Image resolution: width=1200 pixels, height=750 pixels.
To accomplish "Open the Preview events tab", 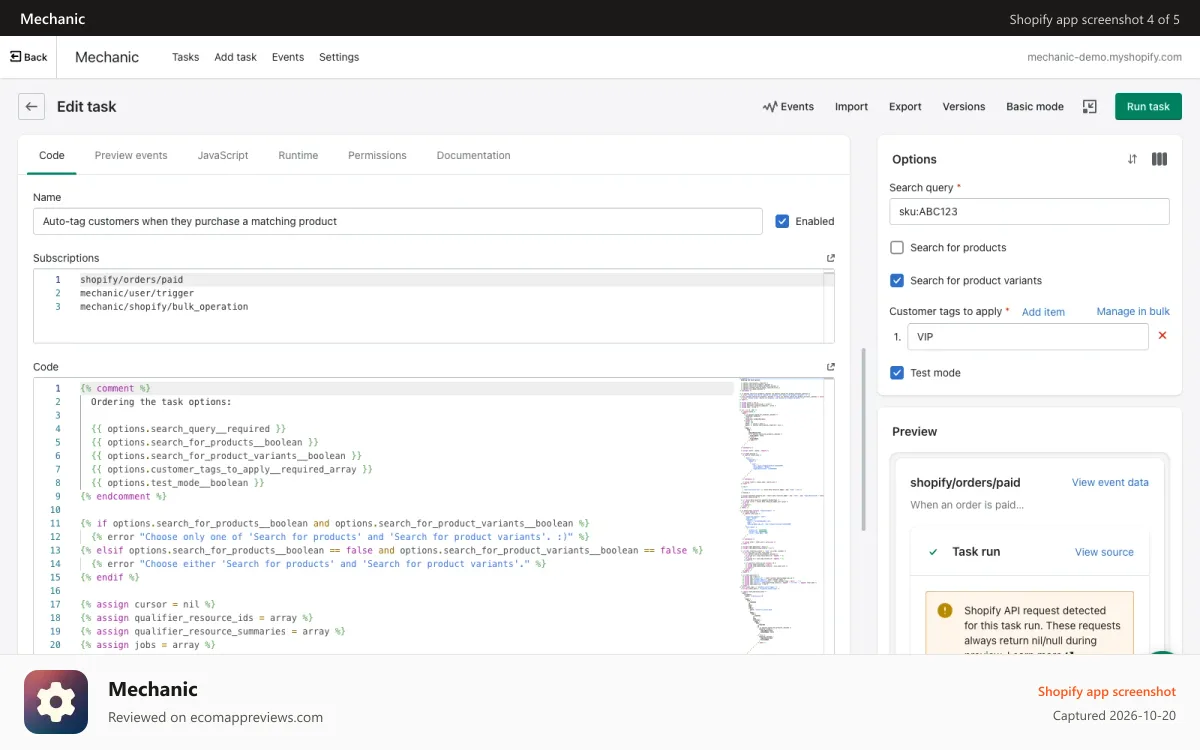I will [x=131, y=155].
